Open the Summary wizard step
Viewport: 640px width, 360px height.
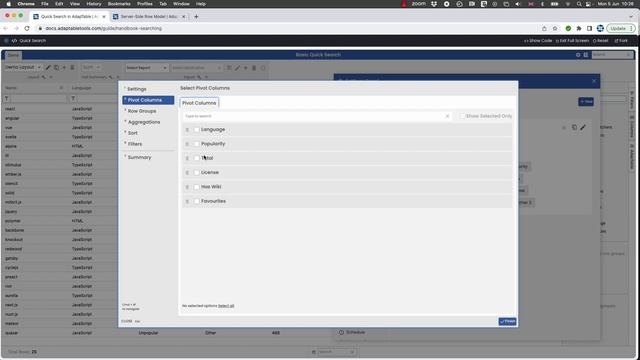148,157
